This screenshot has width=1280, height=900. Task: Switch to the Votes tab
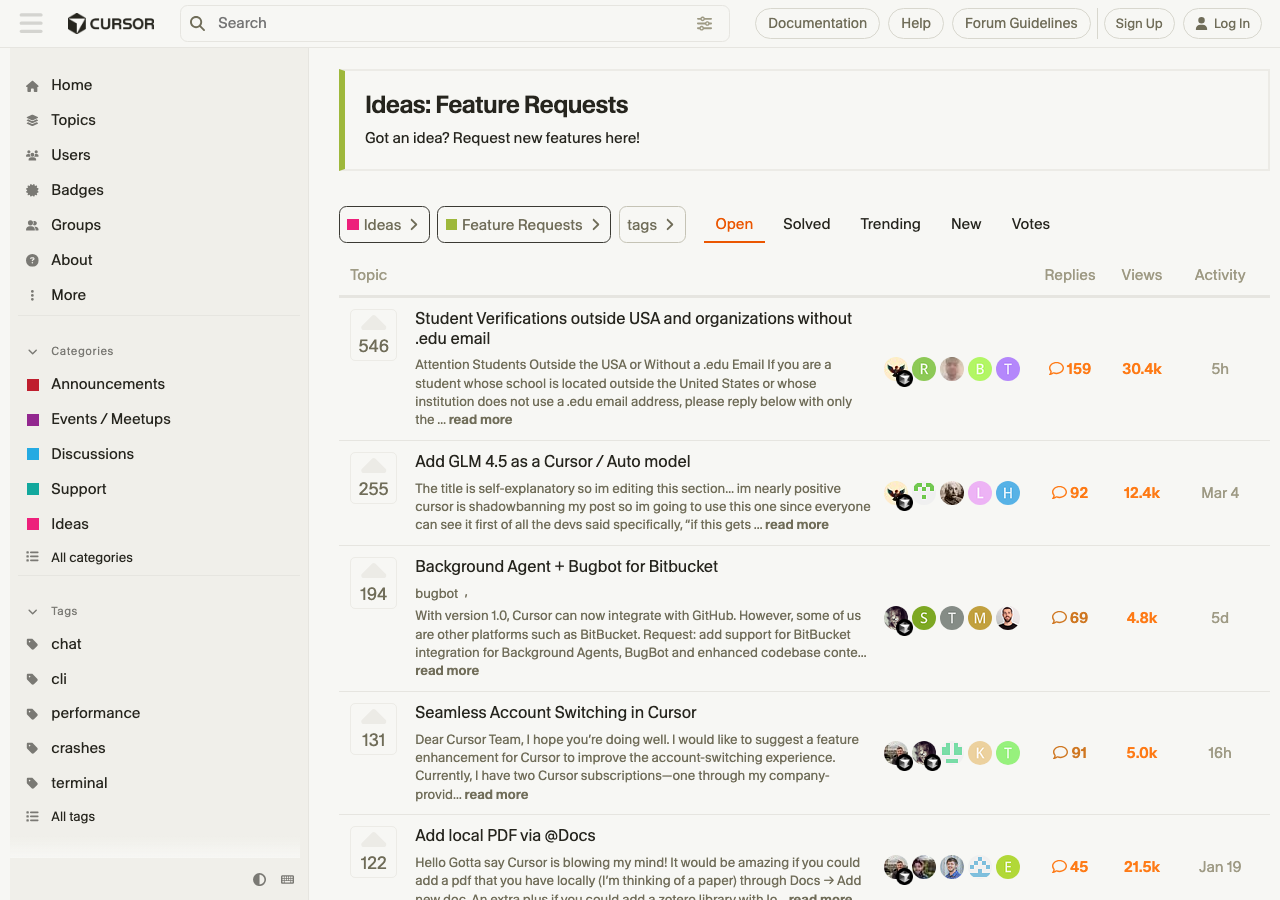(1030, 224)
